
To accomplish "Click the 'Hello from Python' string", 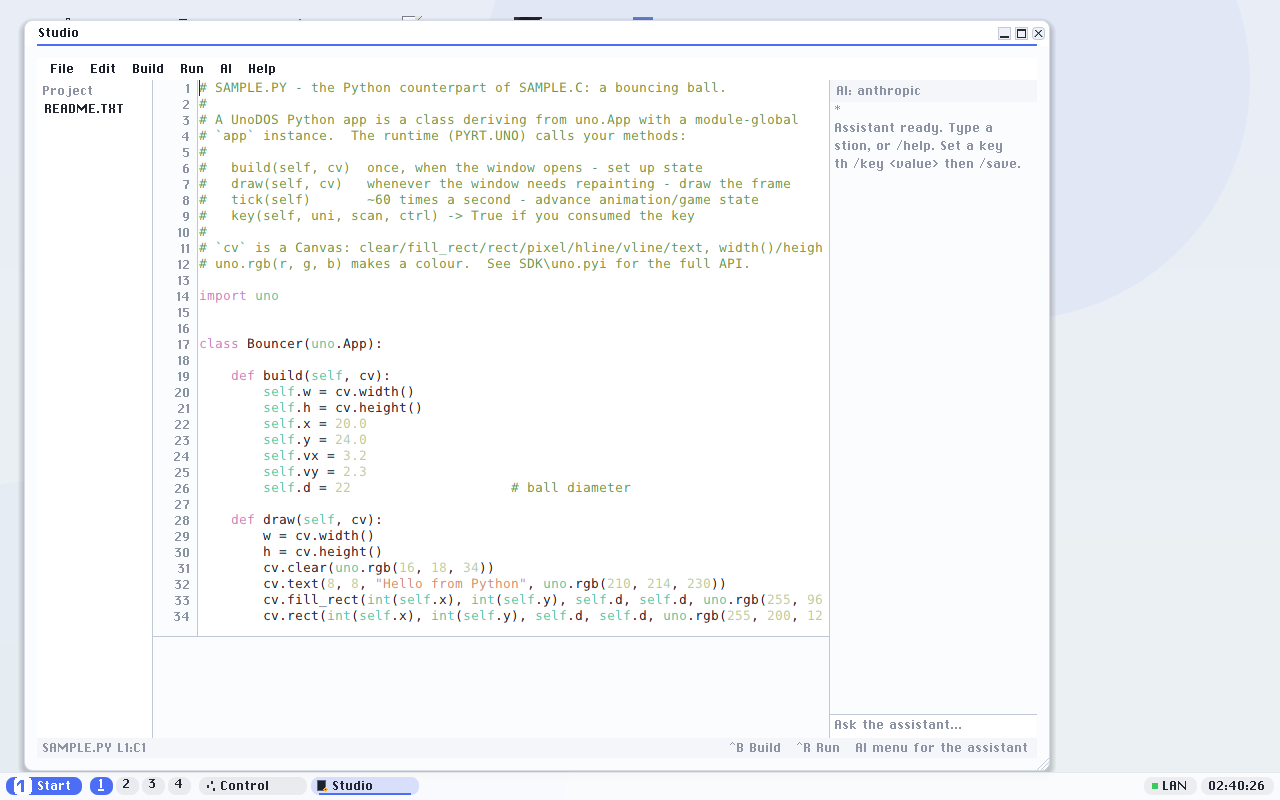I will click(451, 584).
